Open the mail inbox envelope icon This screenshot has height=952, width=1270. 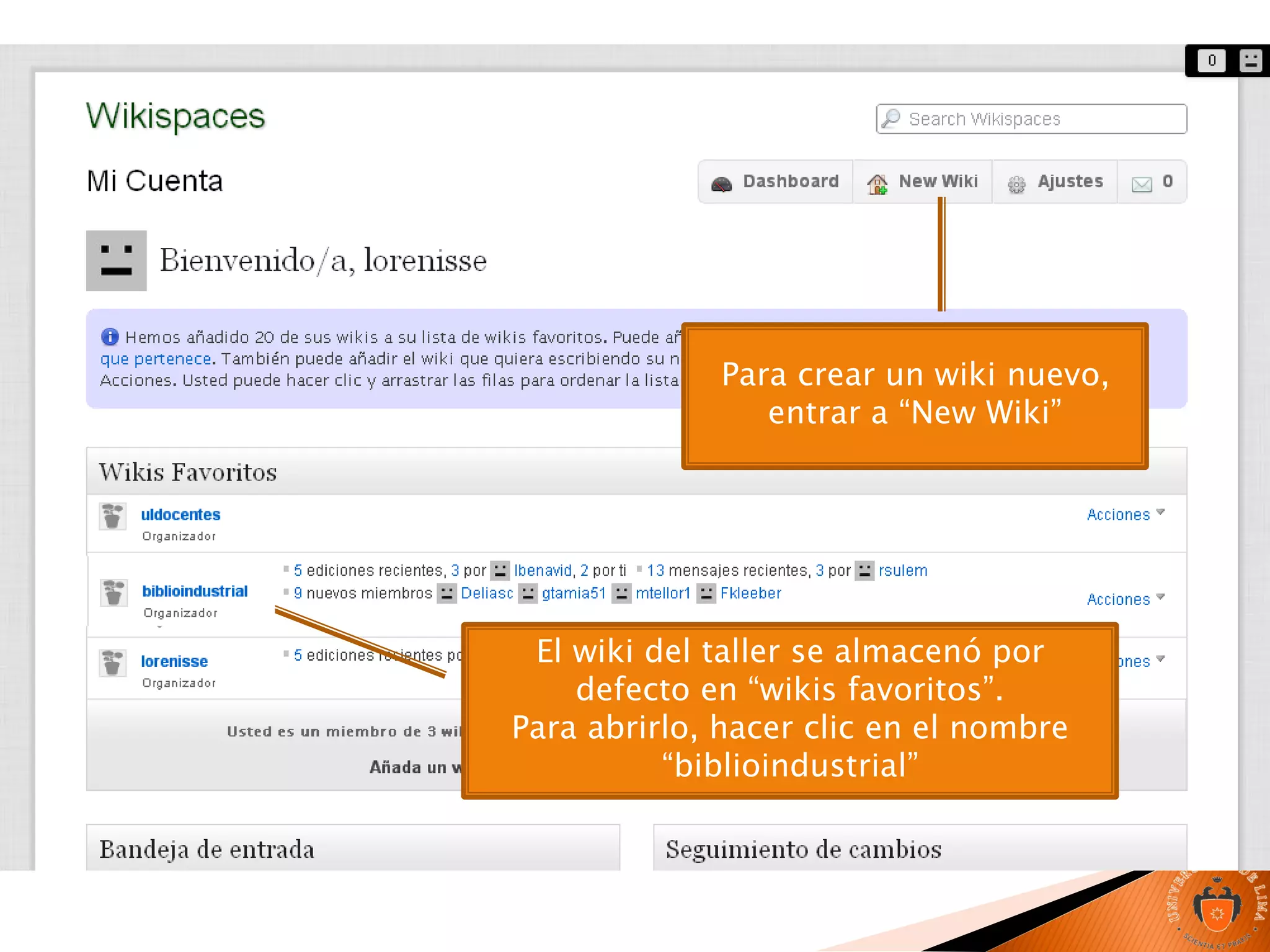1142,184
